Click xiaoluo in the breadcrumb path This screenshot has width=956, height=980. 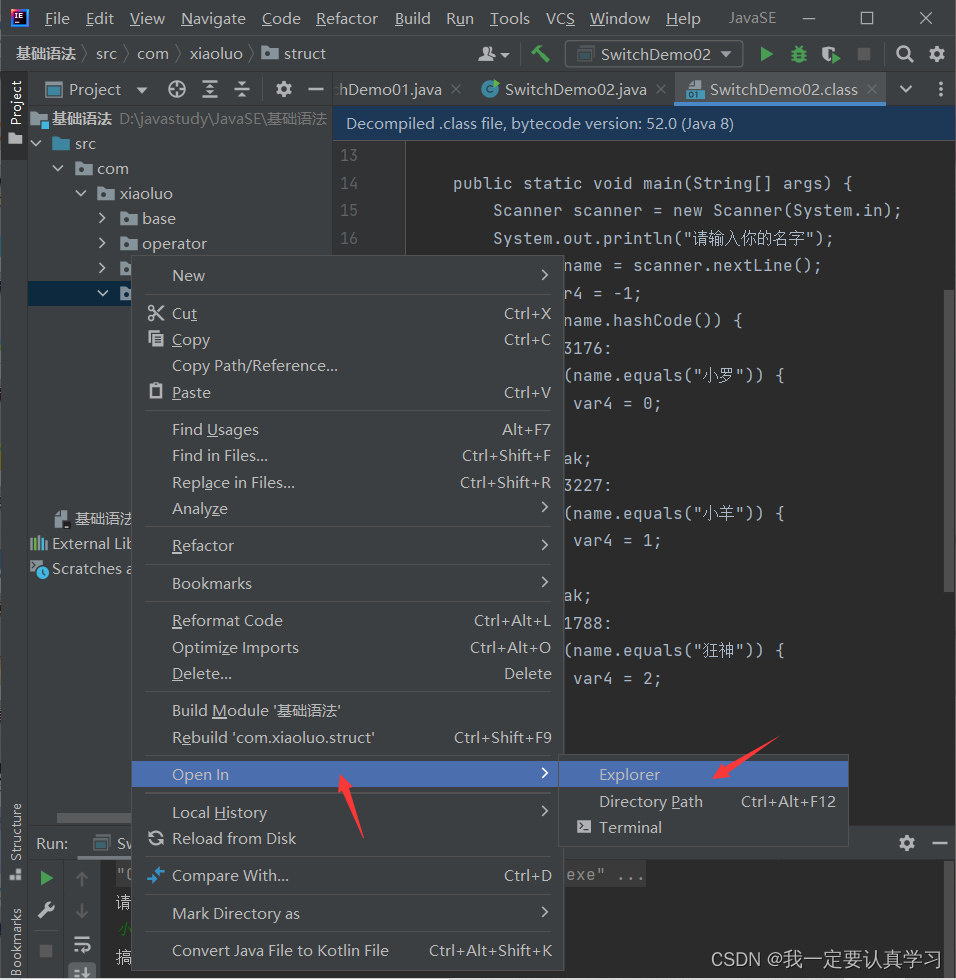(x=216, y=54)
